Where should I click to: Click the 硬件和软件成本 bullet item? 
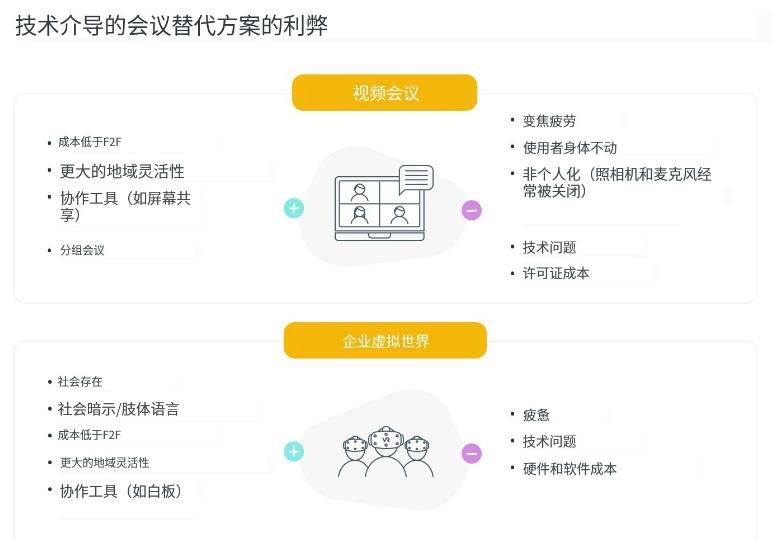point(570,469)
